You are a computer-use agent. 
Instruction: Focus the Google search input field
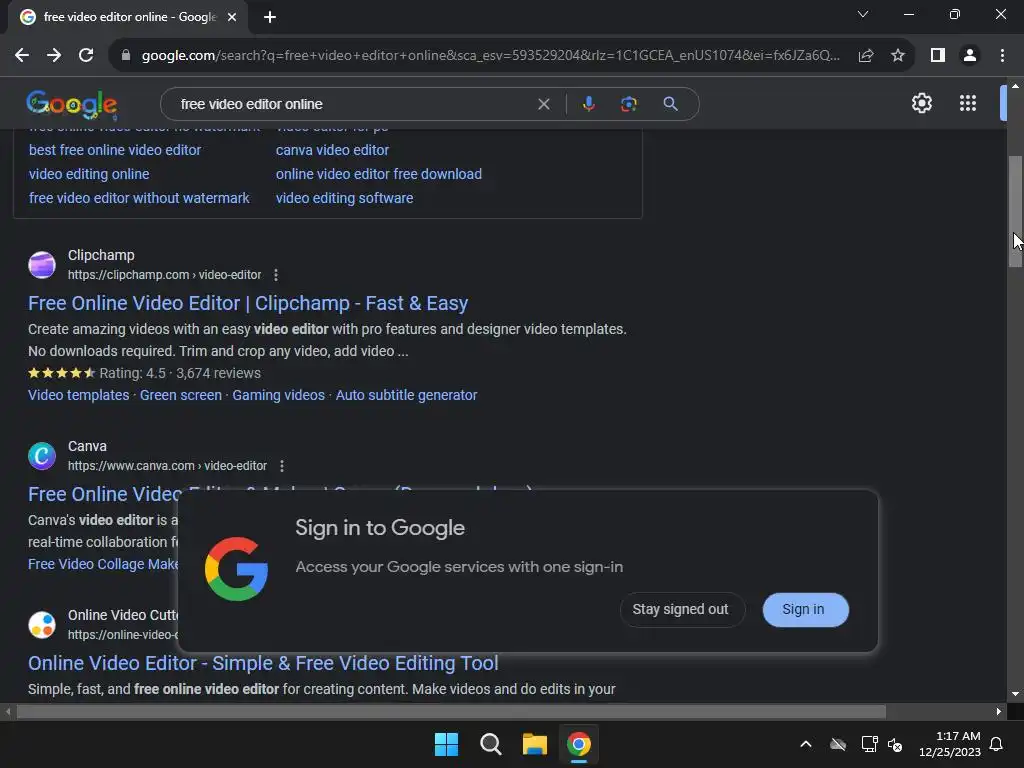tap(353, 104)
